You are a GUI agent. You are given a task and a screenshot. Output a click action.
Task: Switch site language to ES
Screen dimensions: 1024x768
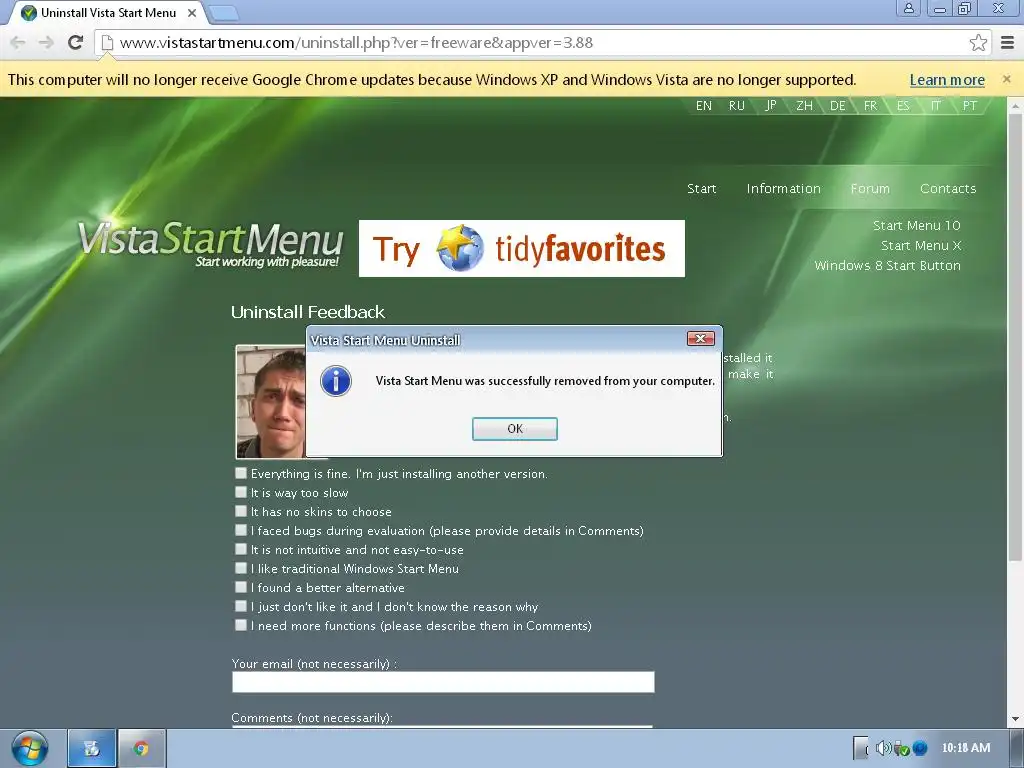[903, 105]
